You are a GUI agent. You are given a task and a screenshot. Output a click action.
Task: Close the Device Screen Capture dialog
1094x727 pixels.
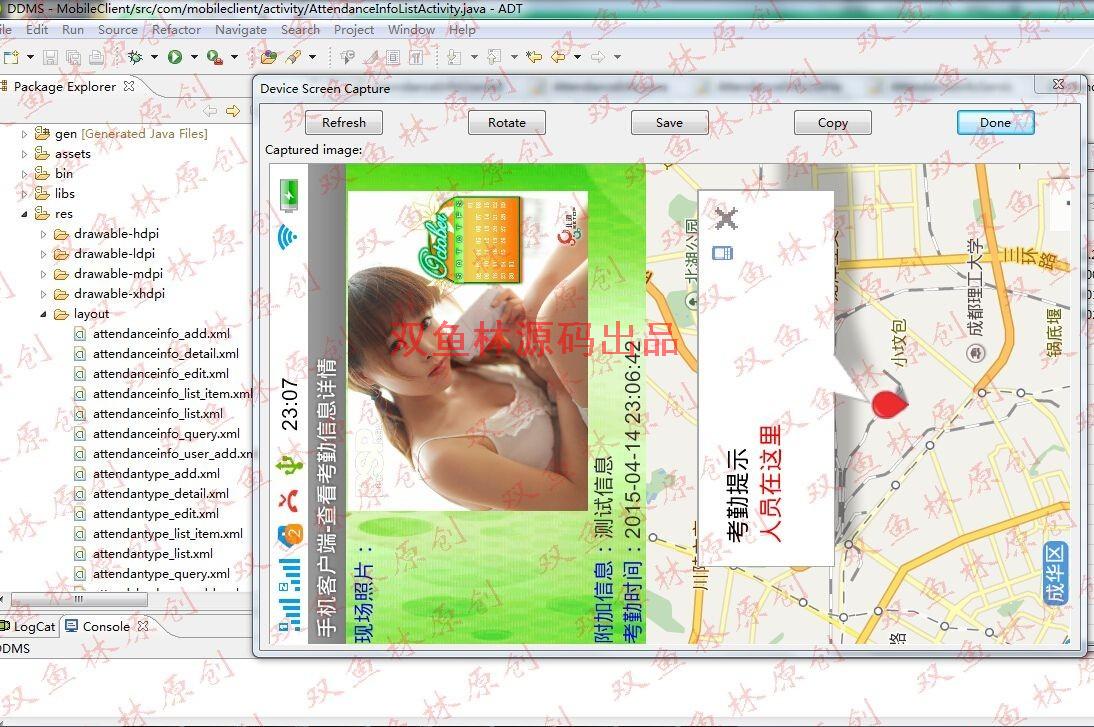tap(1058, 84)
